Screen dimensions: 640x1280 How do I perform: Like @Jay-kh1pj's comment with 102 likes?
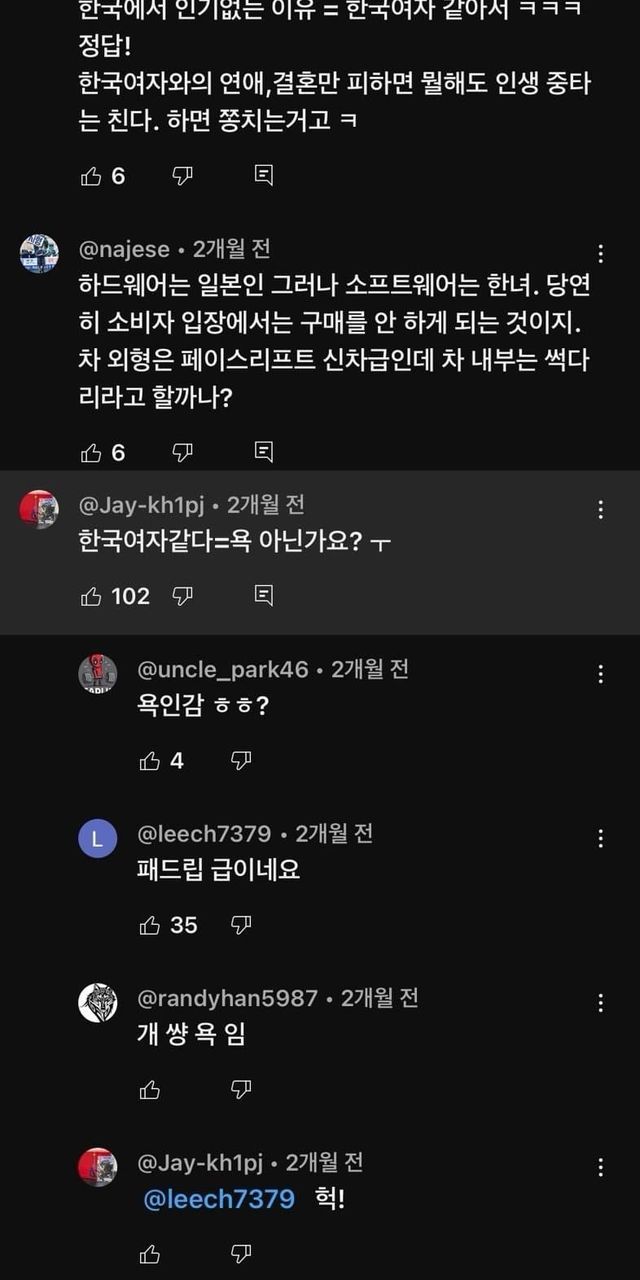91,597
